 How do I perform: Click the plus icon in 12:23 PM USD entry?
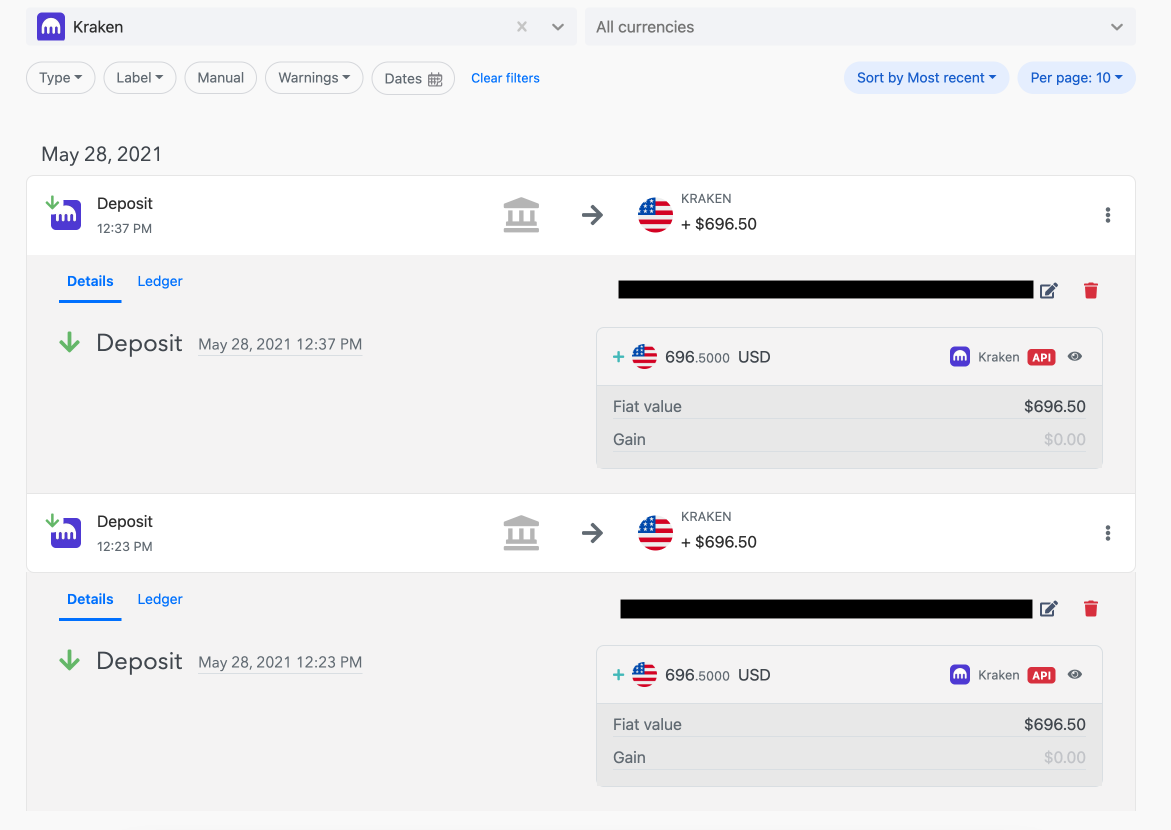[x=618, y=675]
